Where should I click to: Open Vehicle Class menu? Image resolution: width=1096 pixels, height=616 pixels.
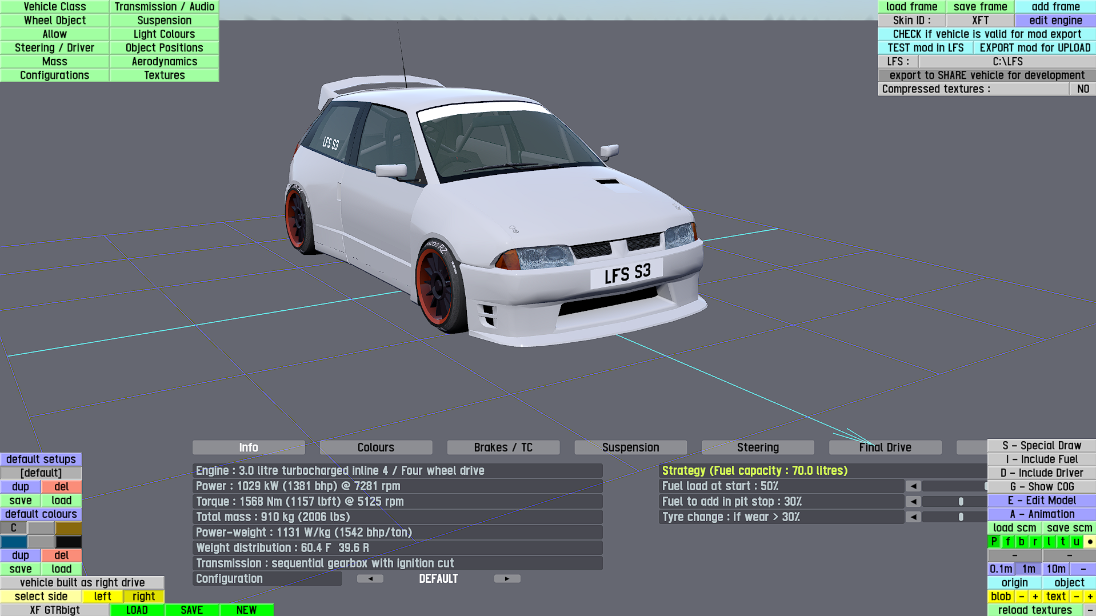tap(55, 6)
